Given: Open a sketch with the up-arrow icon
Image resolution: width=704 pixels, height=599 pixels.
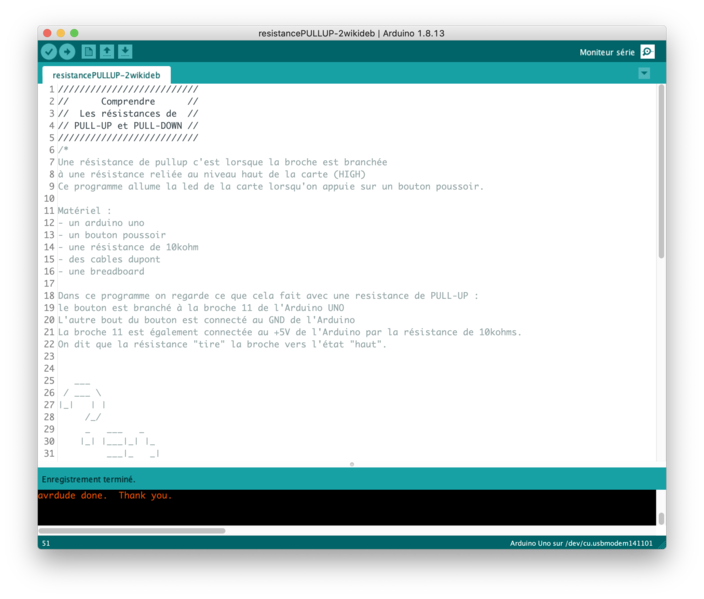Looking at the screenshot, I should 107,52.
